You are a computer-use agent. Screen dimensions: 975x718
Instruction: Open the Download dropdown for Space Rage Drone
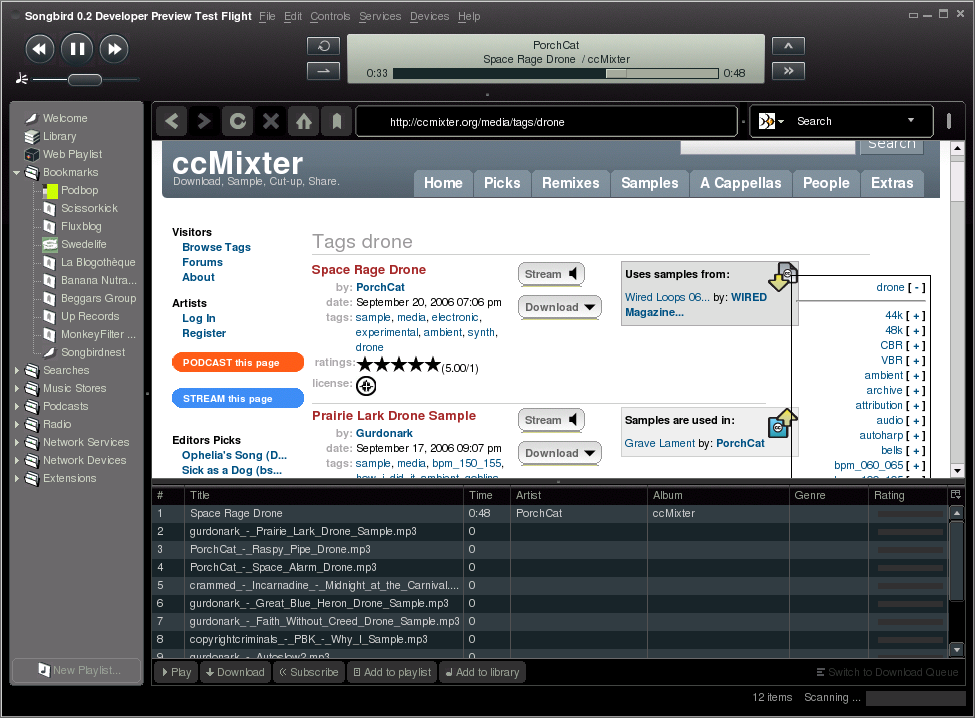point(559,307)
